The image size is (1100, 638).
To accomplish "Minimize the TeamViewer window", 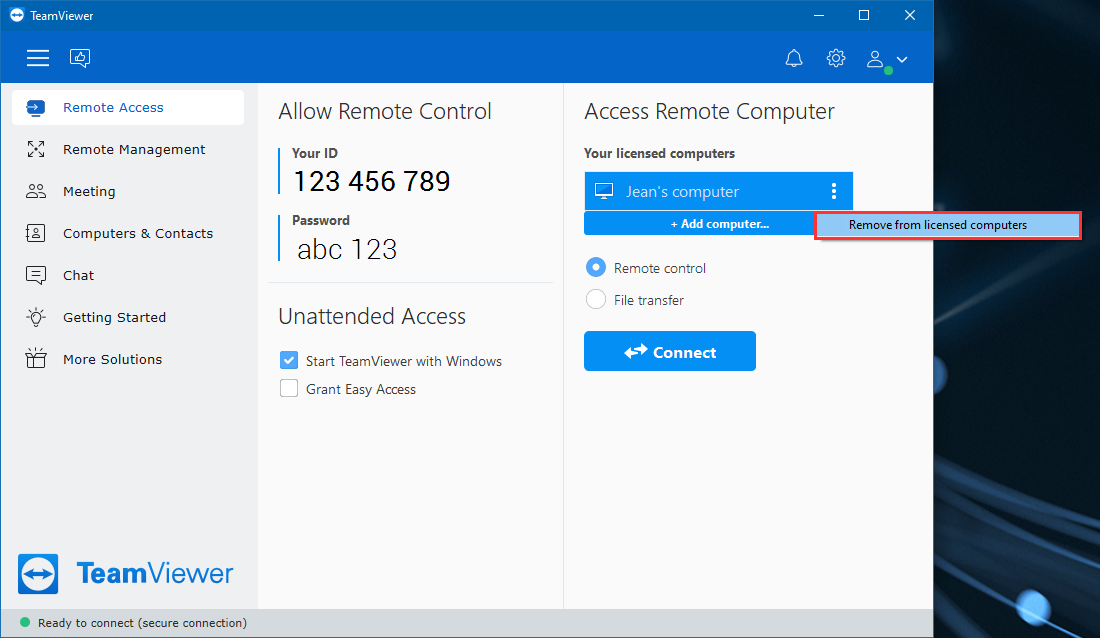I will coord(819,15).
